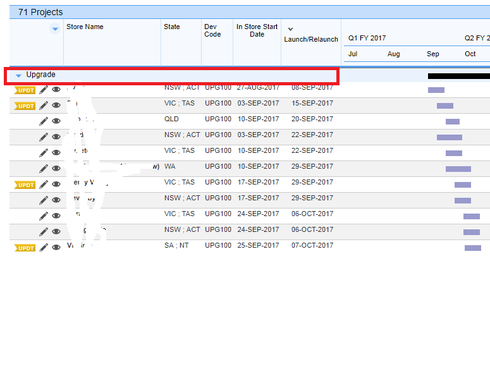Select Oct in the timeline header
490x388 pixels.
[470, 54]
